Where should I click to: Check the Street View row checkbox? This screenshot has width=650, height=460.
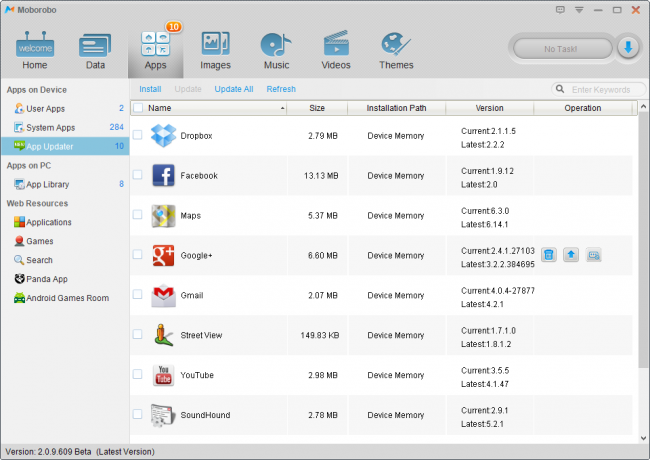138,334
